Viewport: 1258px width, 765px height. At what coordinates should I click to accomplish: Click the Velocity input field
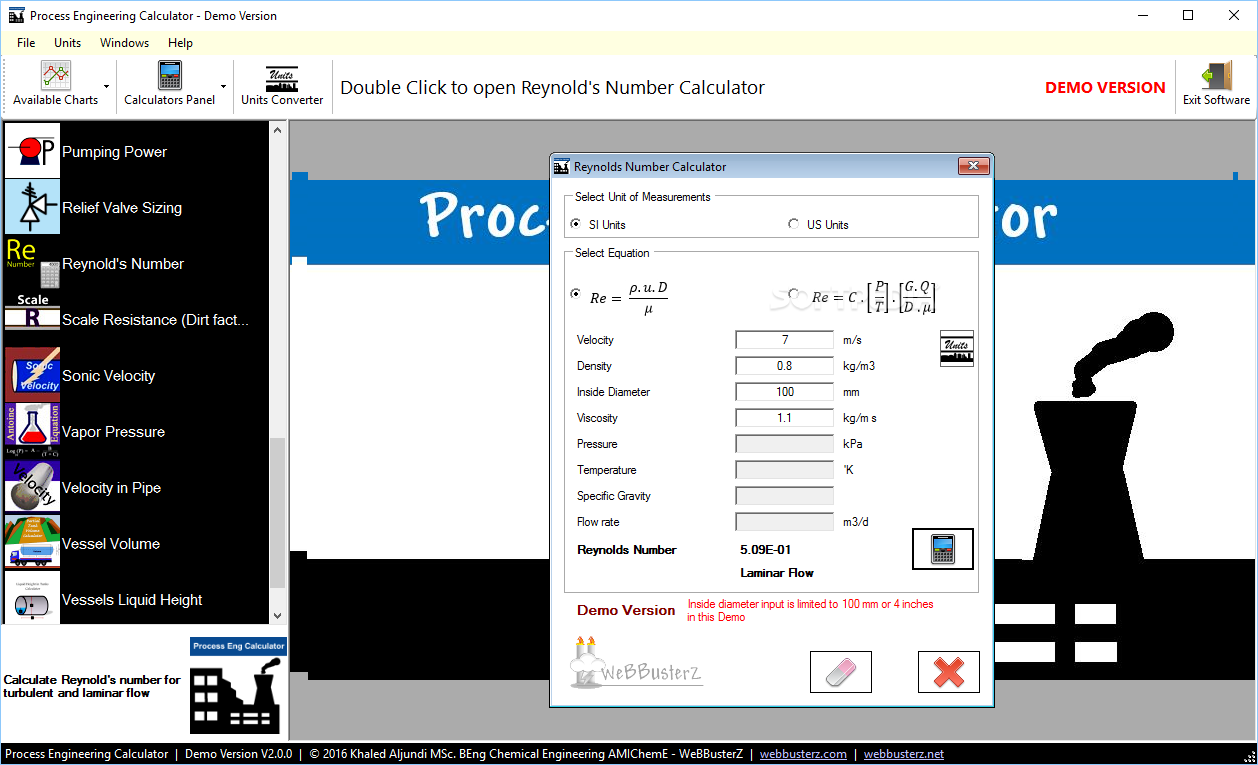785,340
